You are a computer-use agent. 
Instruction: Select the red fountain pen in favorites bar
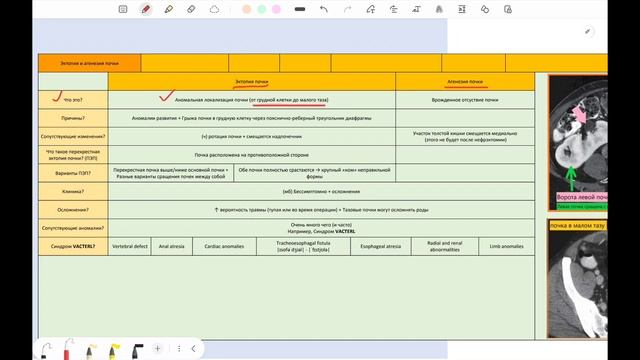click(69, 349)
